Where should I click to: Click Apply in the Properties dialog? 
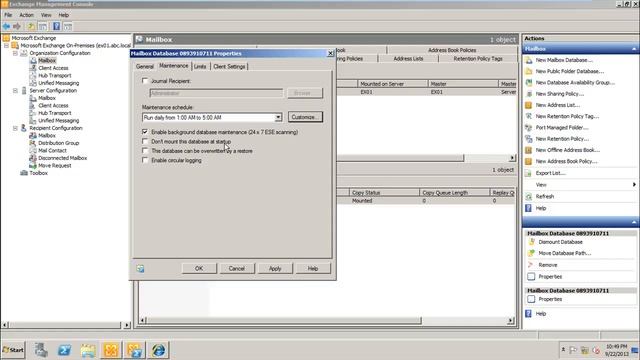[275, 269]
